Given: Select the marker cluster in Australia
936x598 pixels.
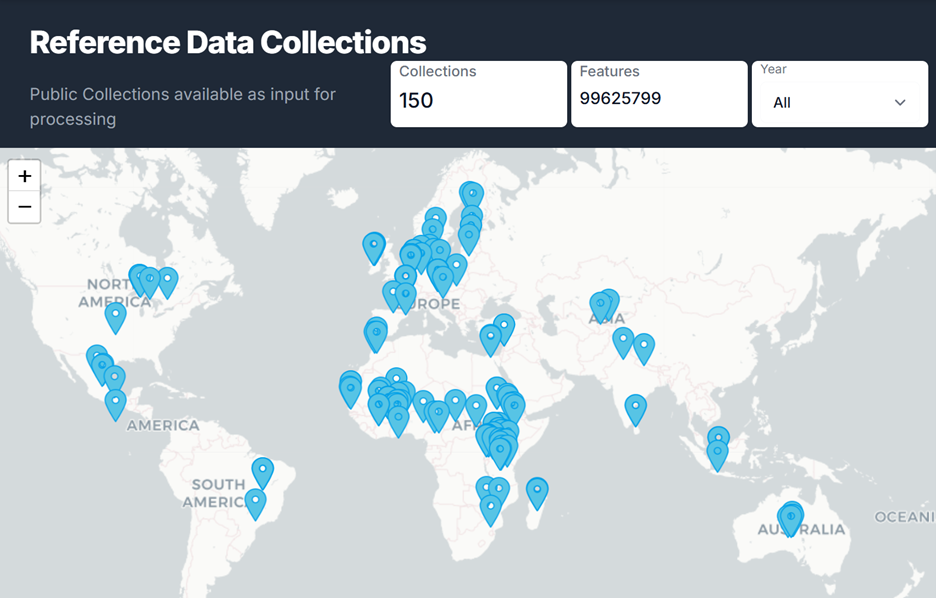Looking at the screenshot, I should 790,518.
